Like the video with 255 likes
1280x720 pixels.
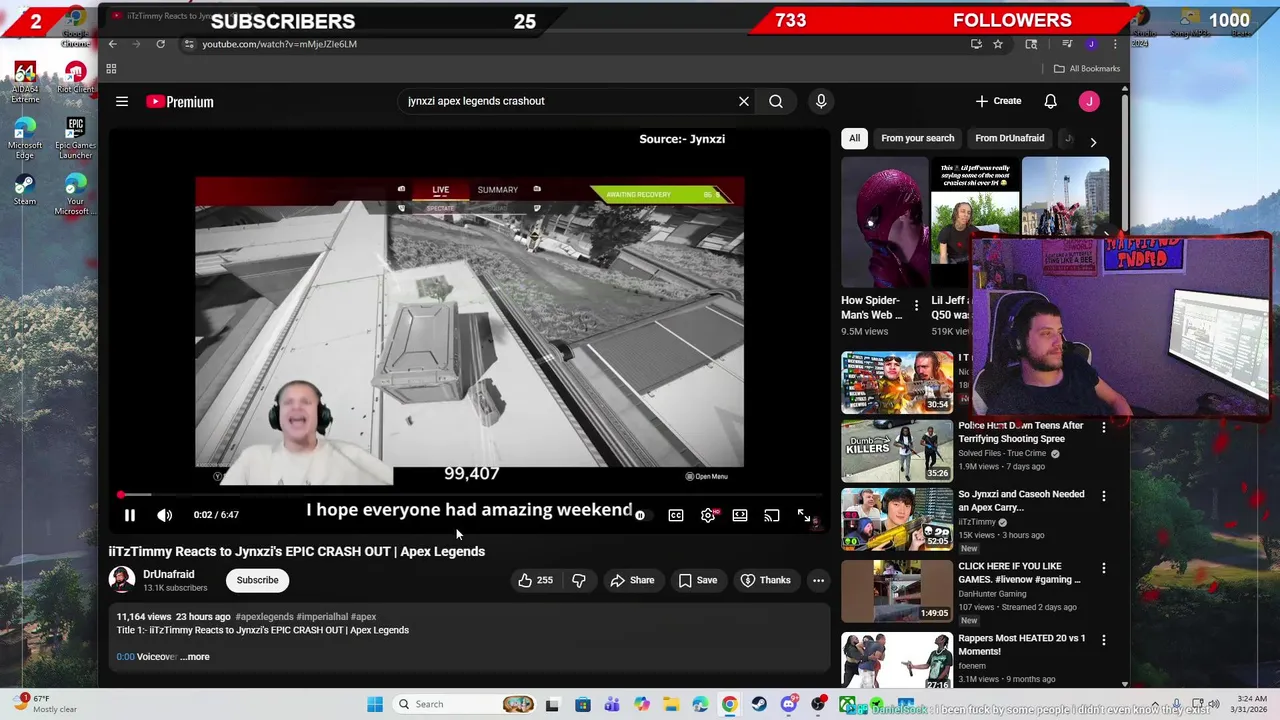pos(536,580)
